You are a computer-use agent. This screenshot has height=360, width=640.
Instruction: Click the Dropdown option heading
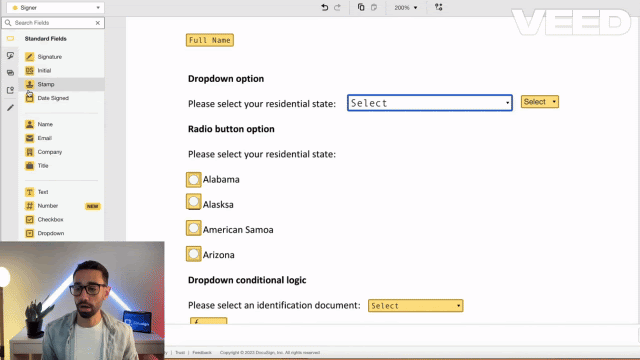(226, 79)
